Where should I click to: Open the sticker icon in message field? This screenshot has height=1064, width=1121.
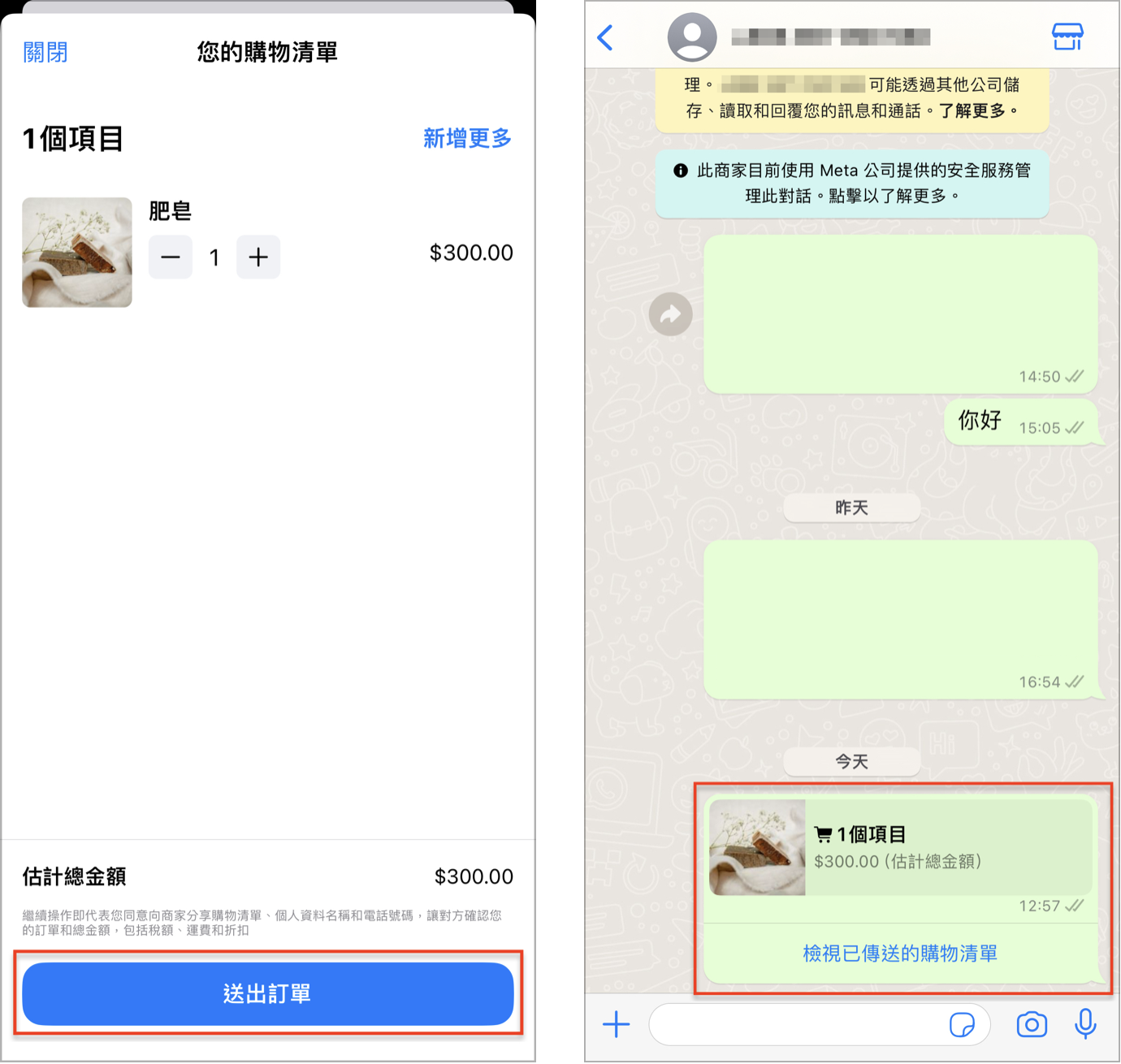pyautogui.click(x=962, y=1024)
